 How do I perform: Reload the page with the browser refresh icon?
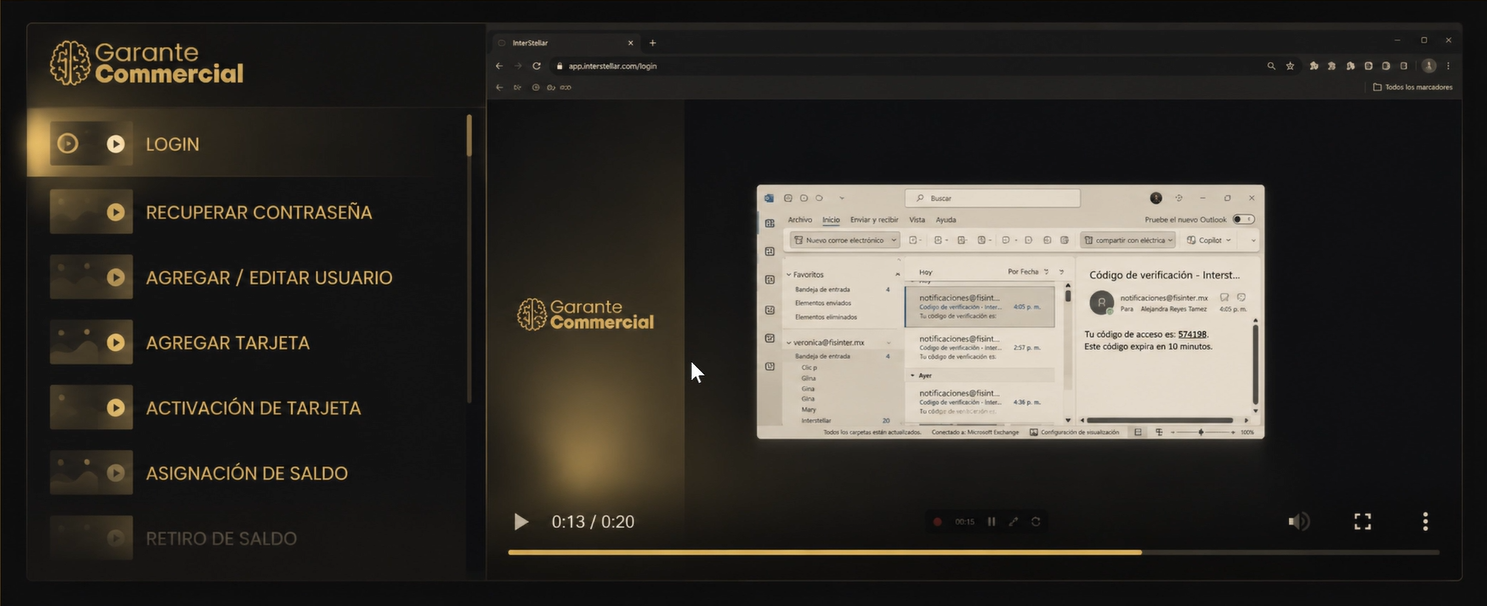(x=536, y=66)
